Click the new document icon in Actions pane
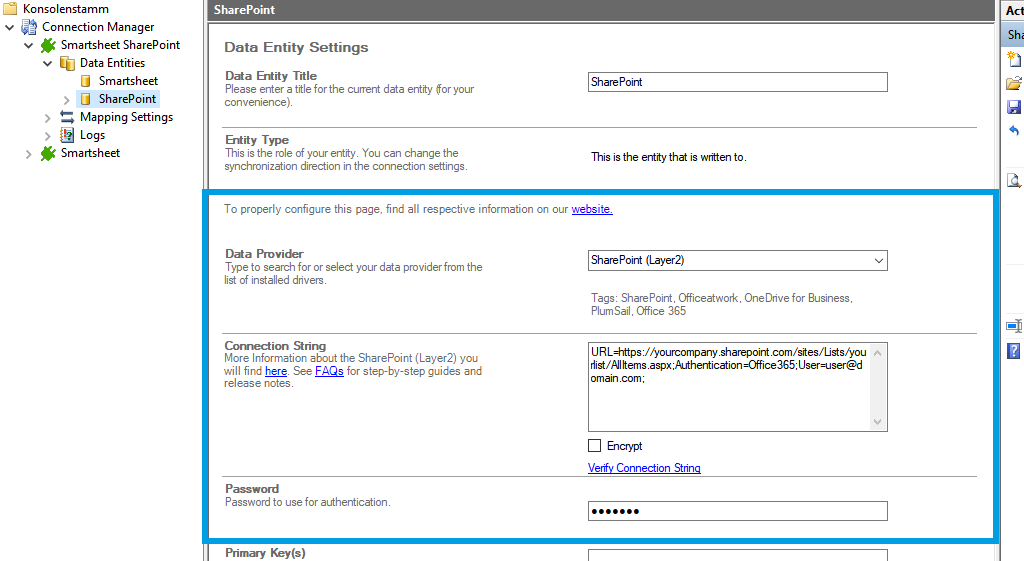Viewport: 1024px width, 561px height. 1014,60
